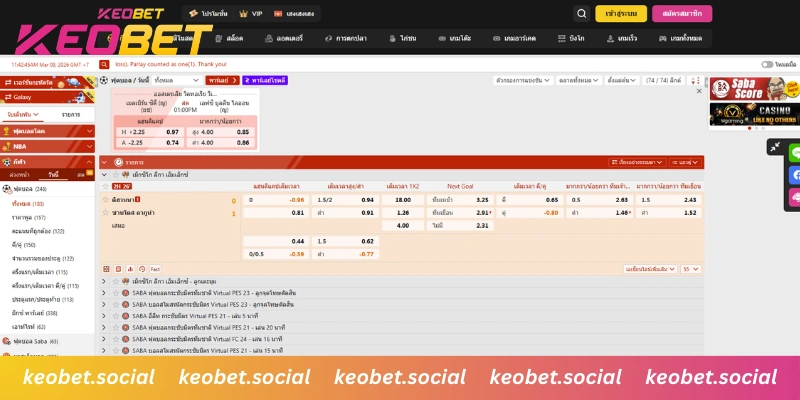The width and height of the screenshot is (800, 400).
Task: Open the Facebook icon on right sidebar
Action: tap(796, 175)
